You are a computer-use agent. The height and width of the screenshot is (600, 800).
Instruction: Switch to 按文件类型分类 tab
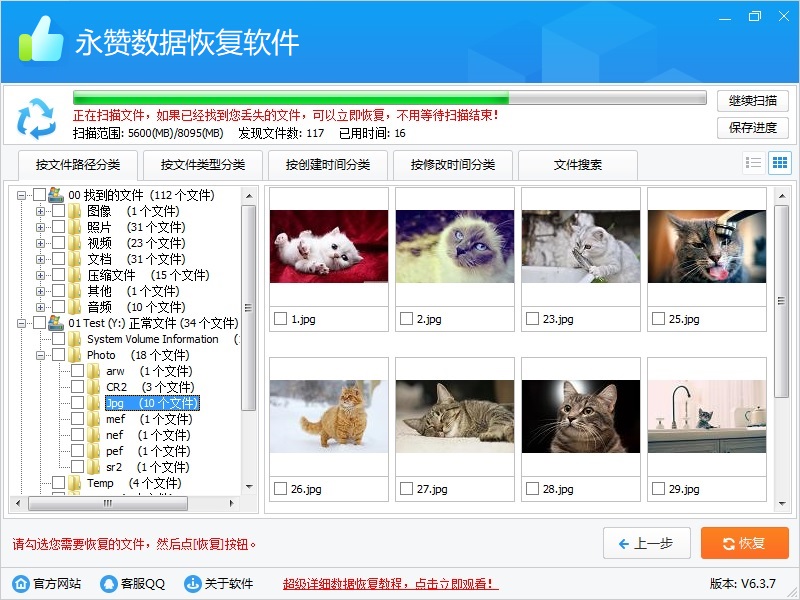point(203,165)
